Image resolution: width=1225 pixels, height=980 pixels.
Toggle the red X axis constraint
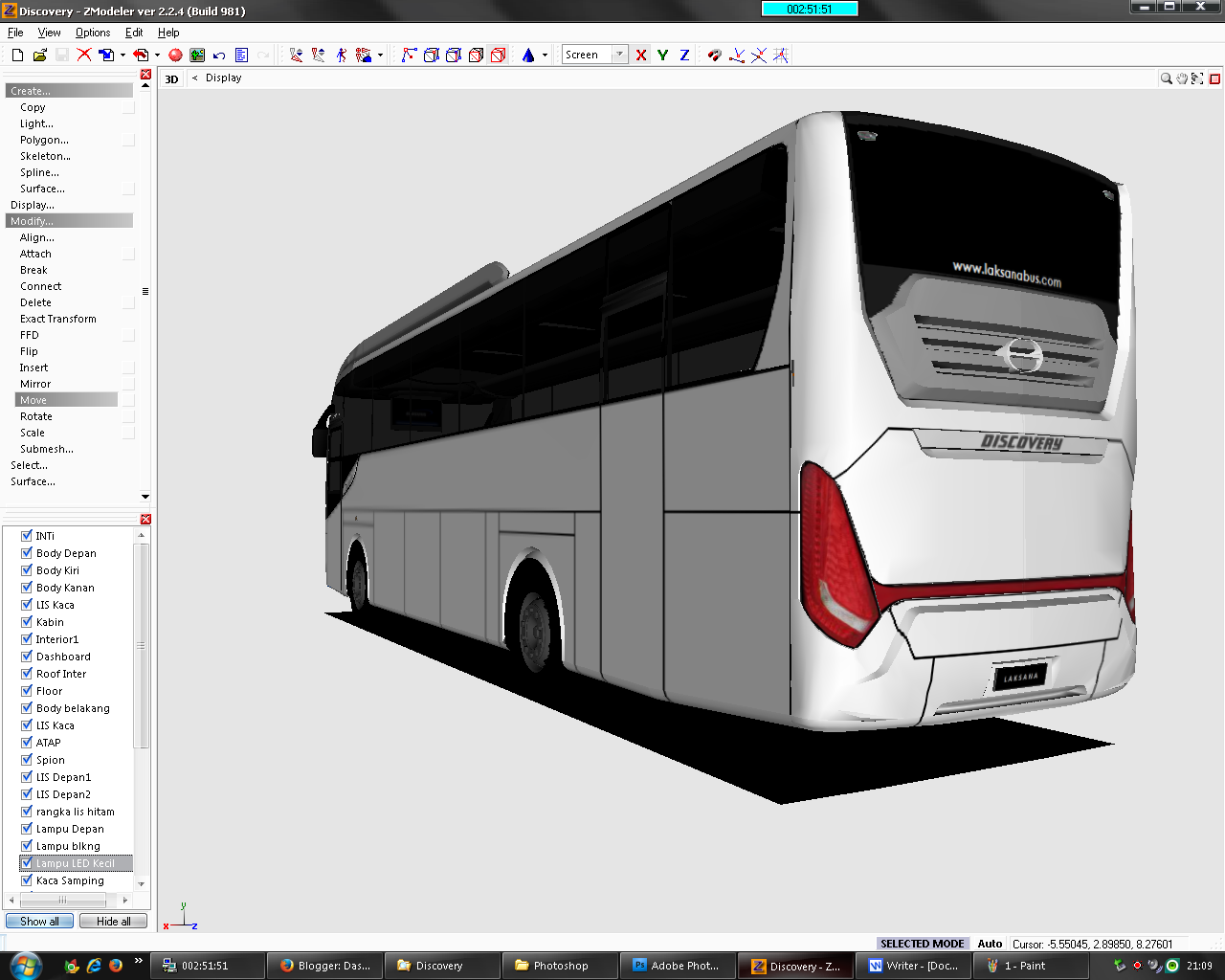641,55
